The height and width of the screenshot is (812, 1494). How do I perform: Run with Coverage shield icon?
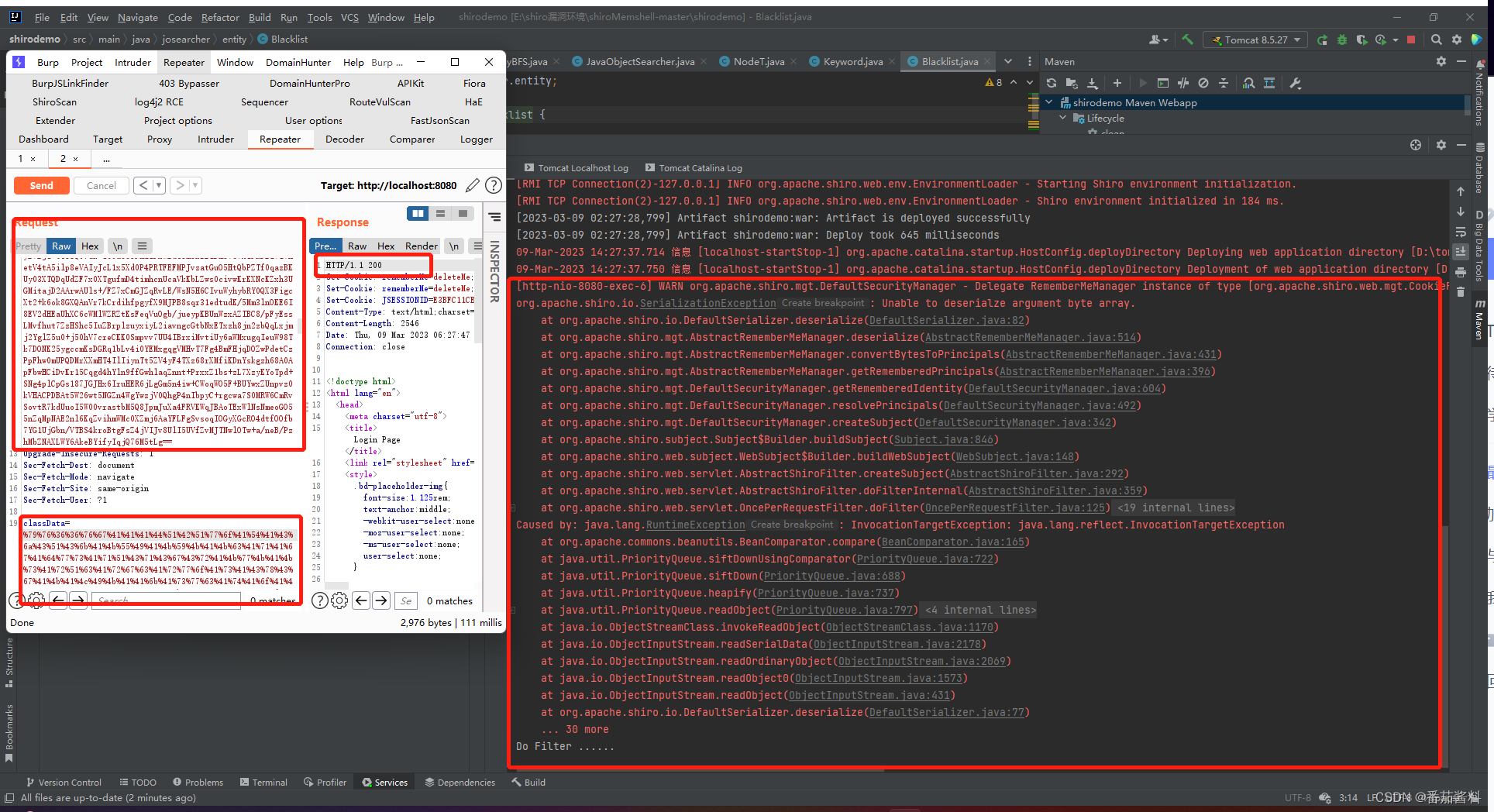pyautogui.click(x=1361, y=40)
